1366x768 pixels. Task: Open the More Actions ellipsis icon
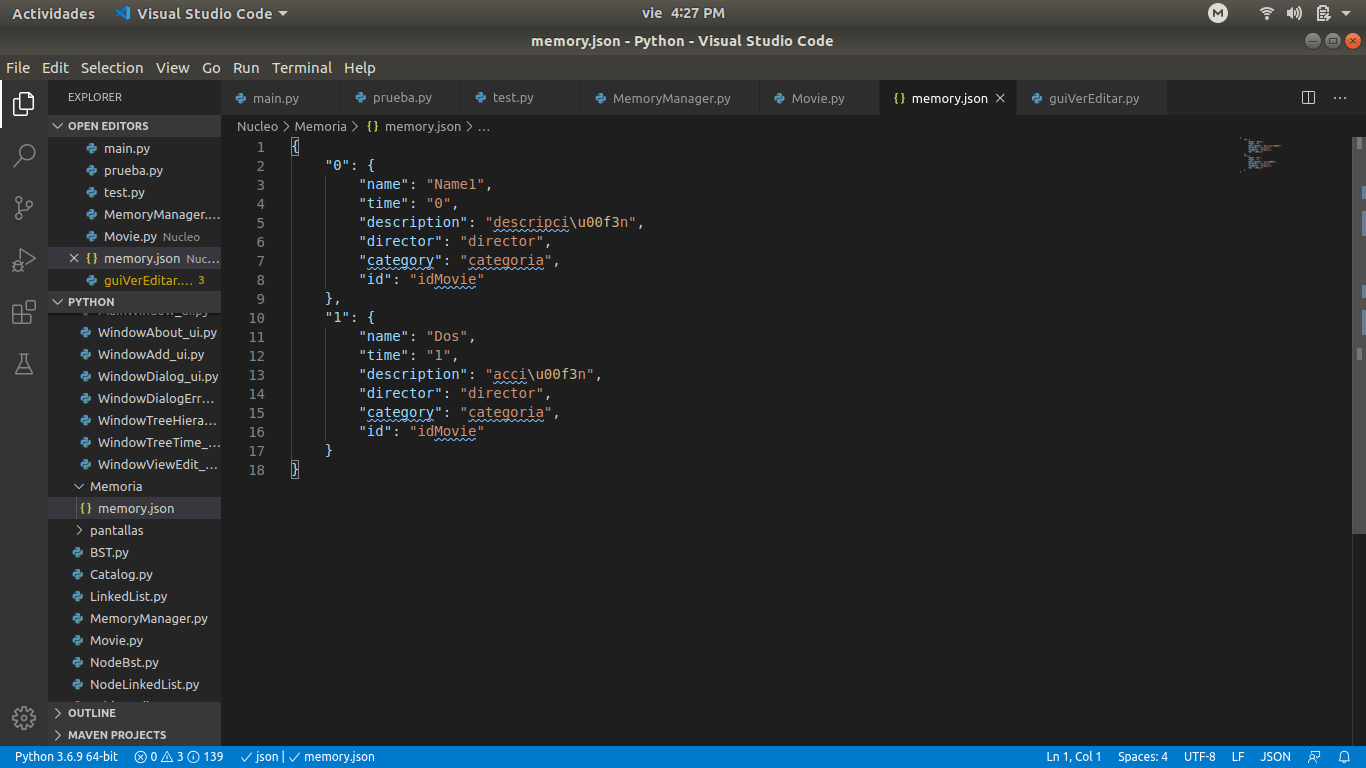tap(1341, 97)
